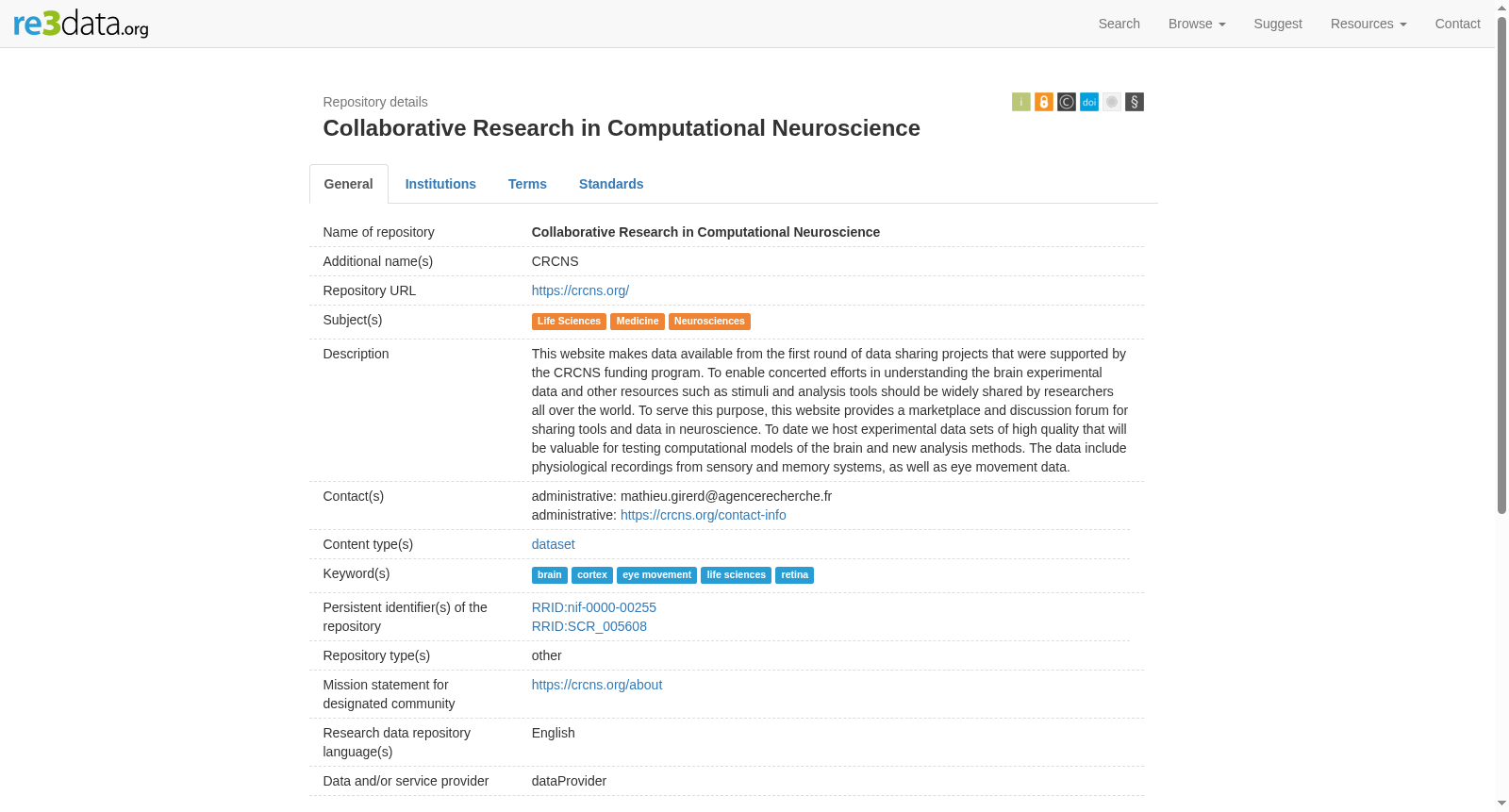The width and height of the screenshot is (1509, 812).
Task: Click the Life Sciences subject tag
Action: (569, 322)
